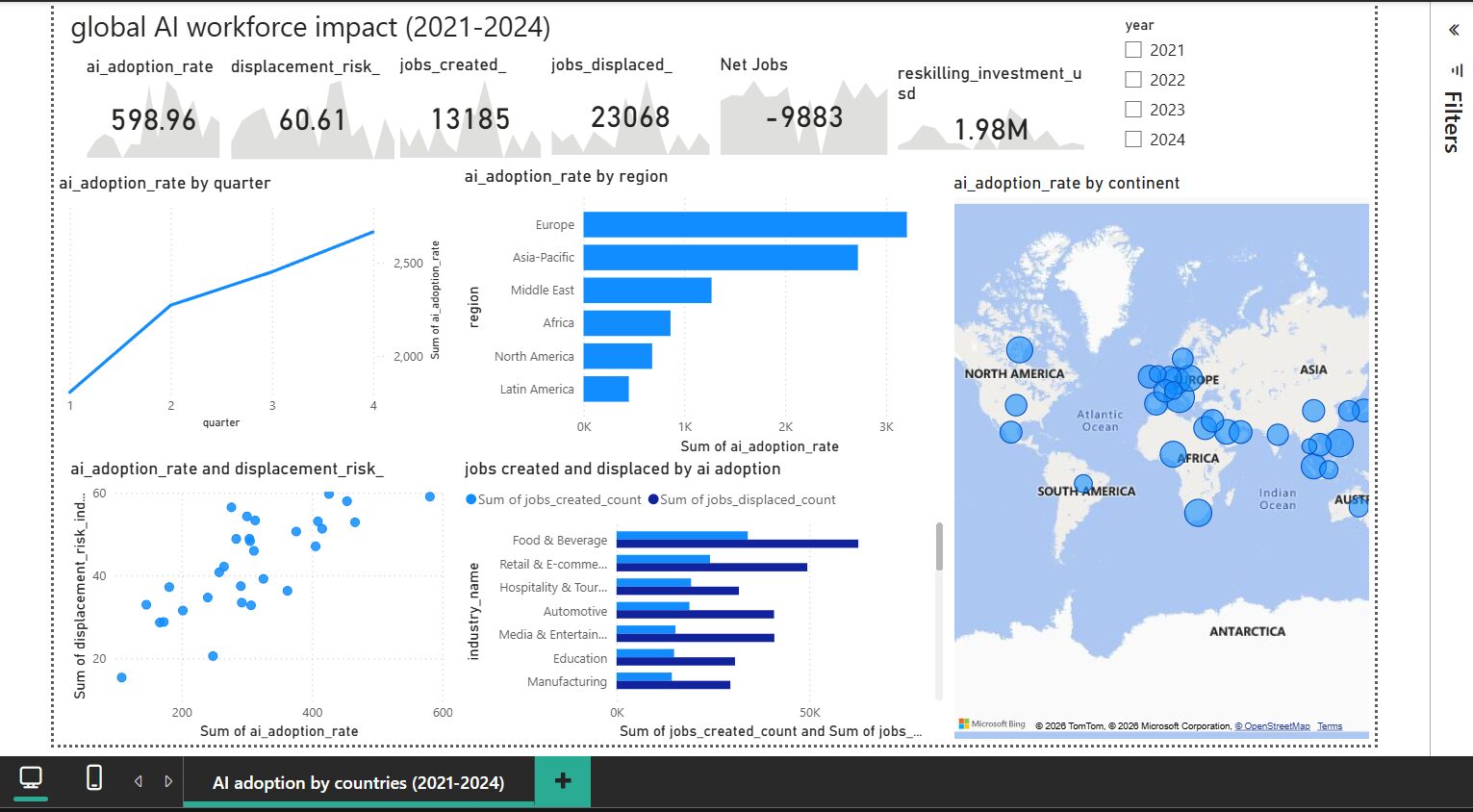Click the Sum of jobs_displaced_count legend swatch
1473x812 pixels.
(x=653, y=499)
